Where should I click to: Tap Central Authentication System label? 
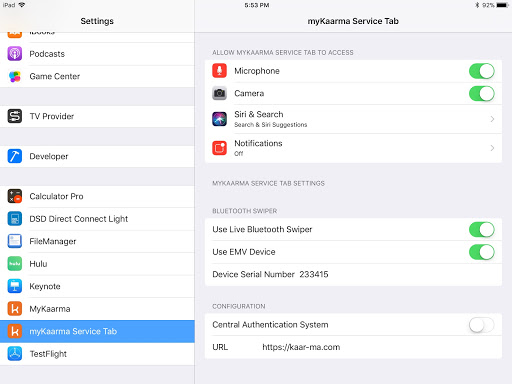point(270,325)
